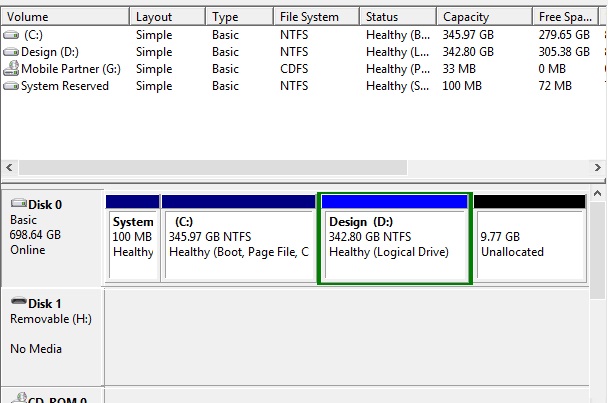Select the Disk 0 Basic 698.64 GB label

point(52,238)
